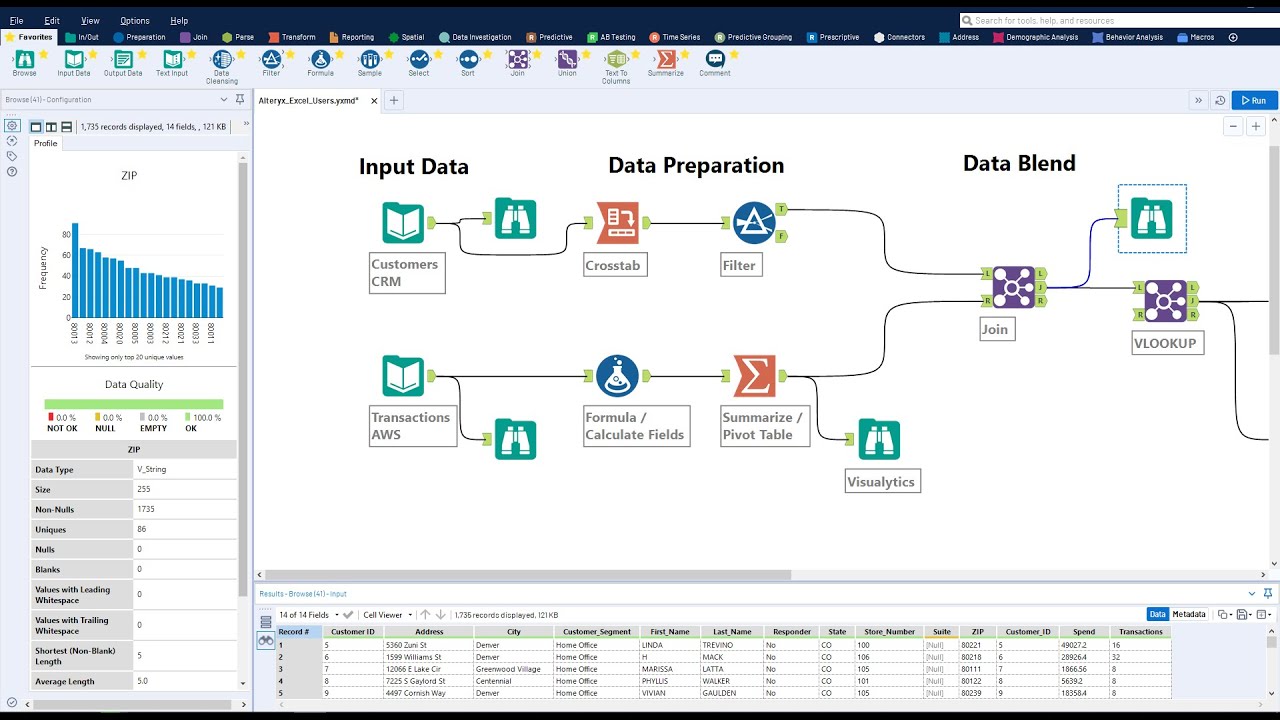Expand the 14 of 14 Fields selector

(x=337, y=613)
